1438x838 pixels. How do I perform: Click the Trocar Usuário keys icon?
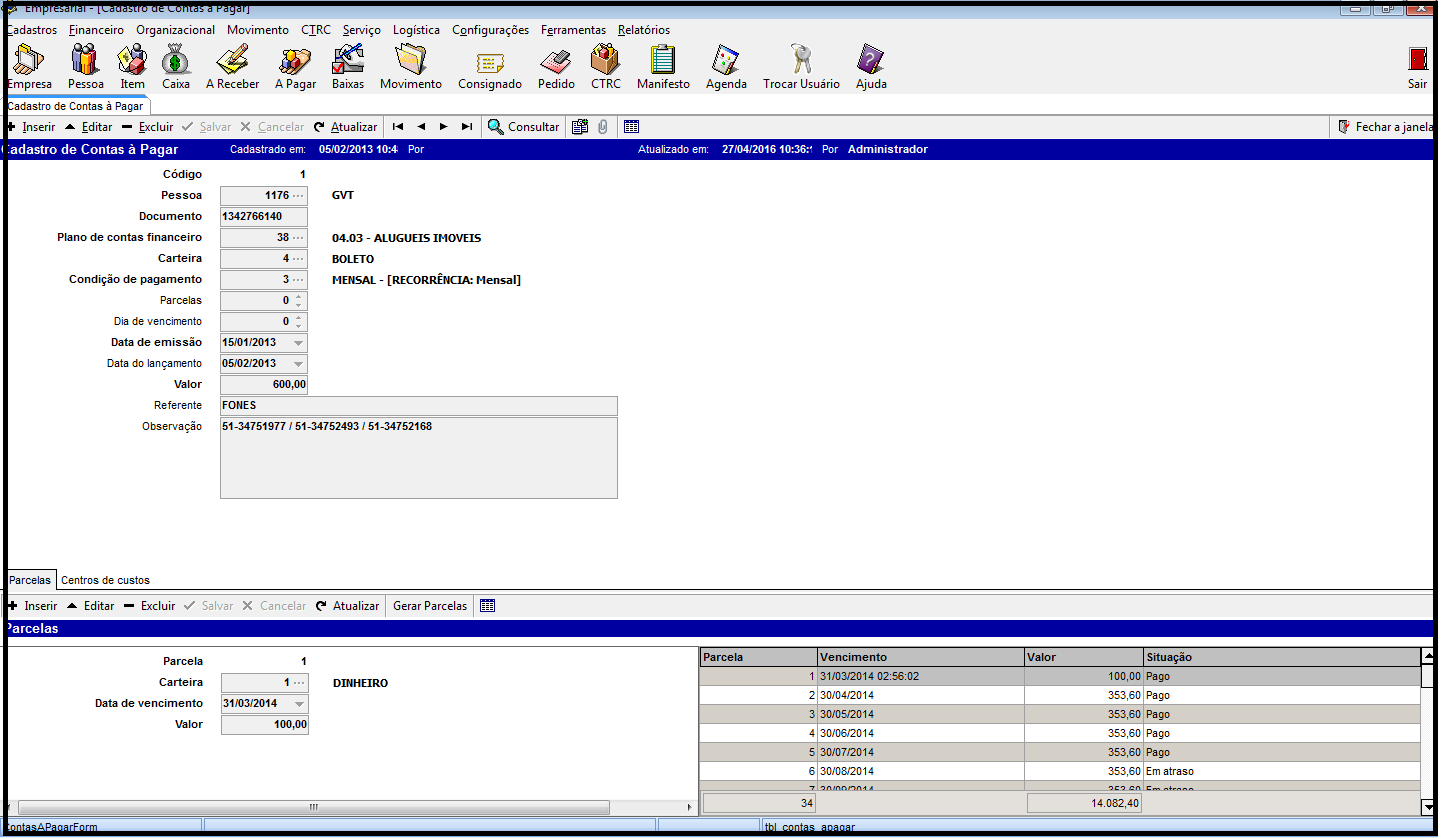(x=801, y=62)
